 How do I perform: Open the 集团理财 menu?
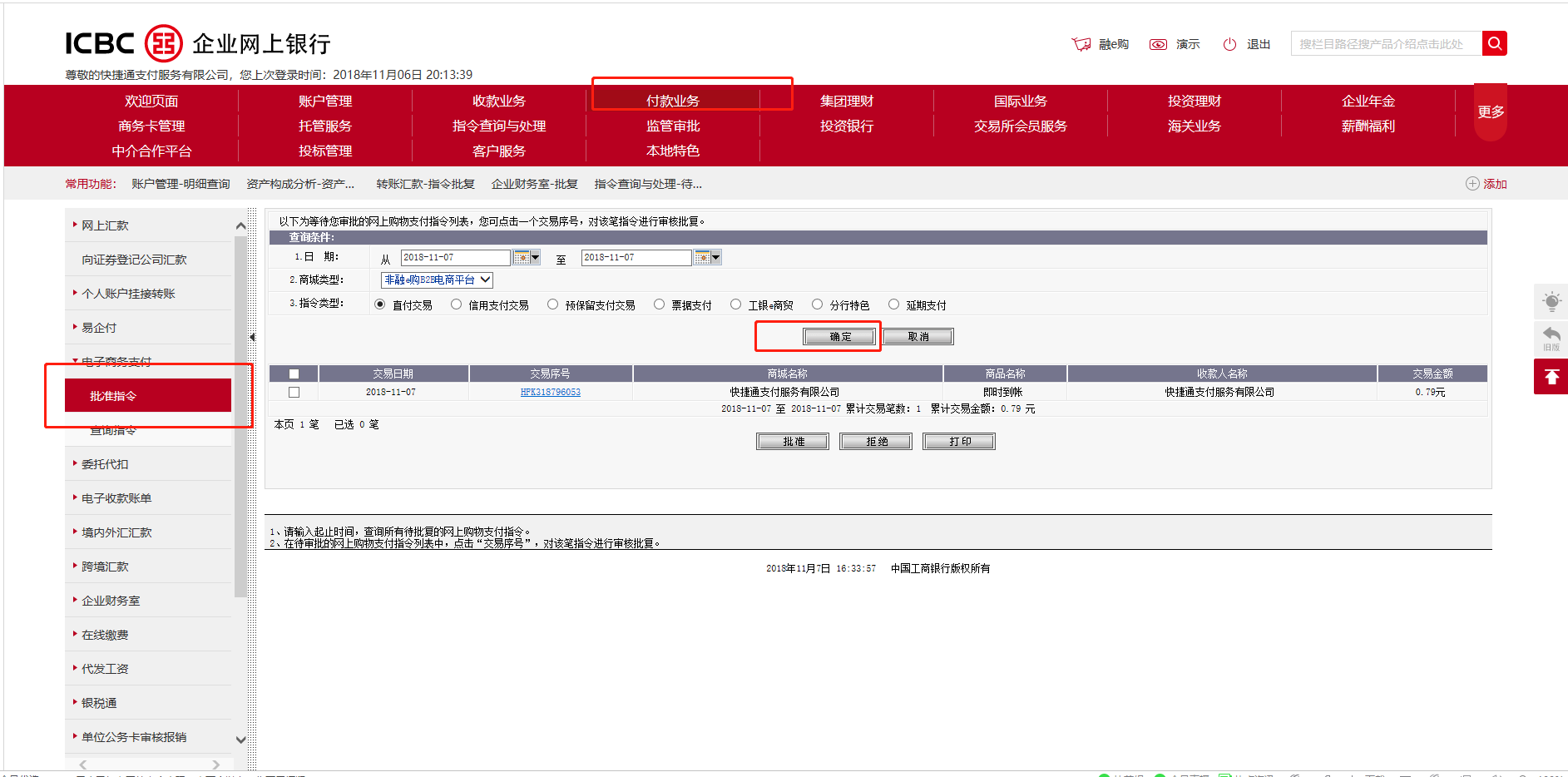[847, 101]
